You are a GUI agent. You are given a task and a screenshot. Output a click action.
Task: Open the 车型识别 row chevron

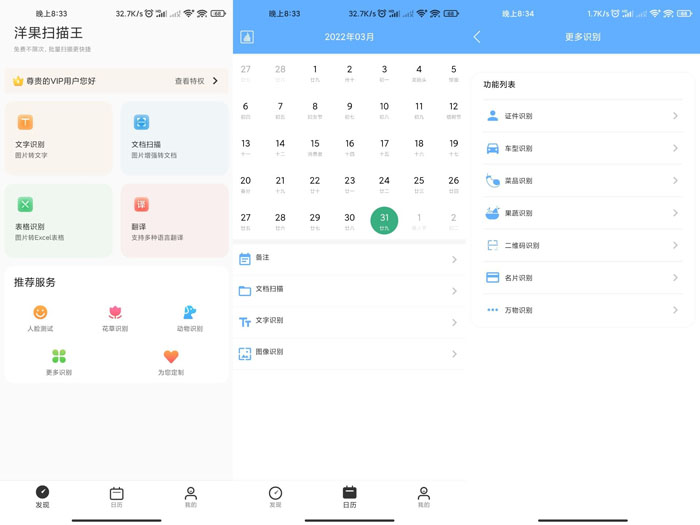click(x=675, y=148)
